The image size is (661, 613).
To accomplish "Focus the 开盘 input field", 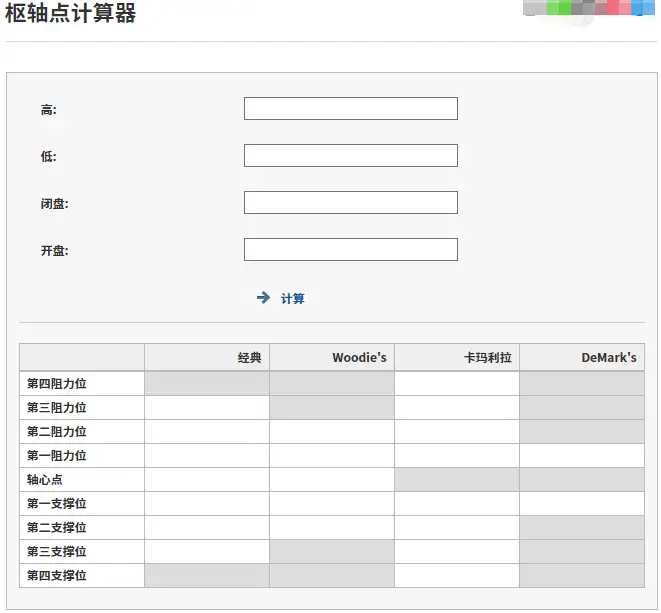I will pos(351,250).
